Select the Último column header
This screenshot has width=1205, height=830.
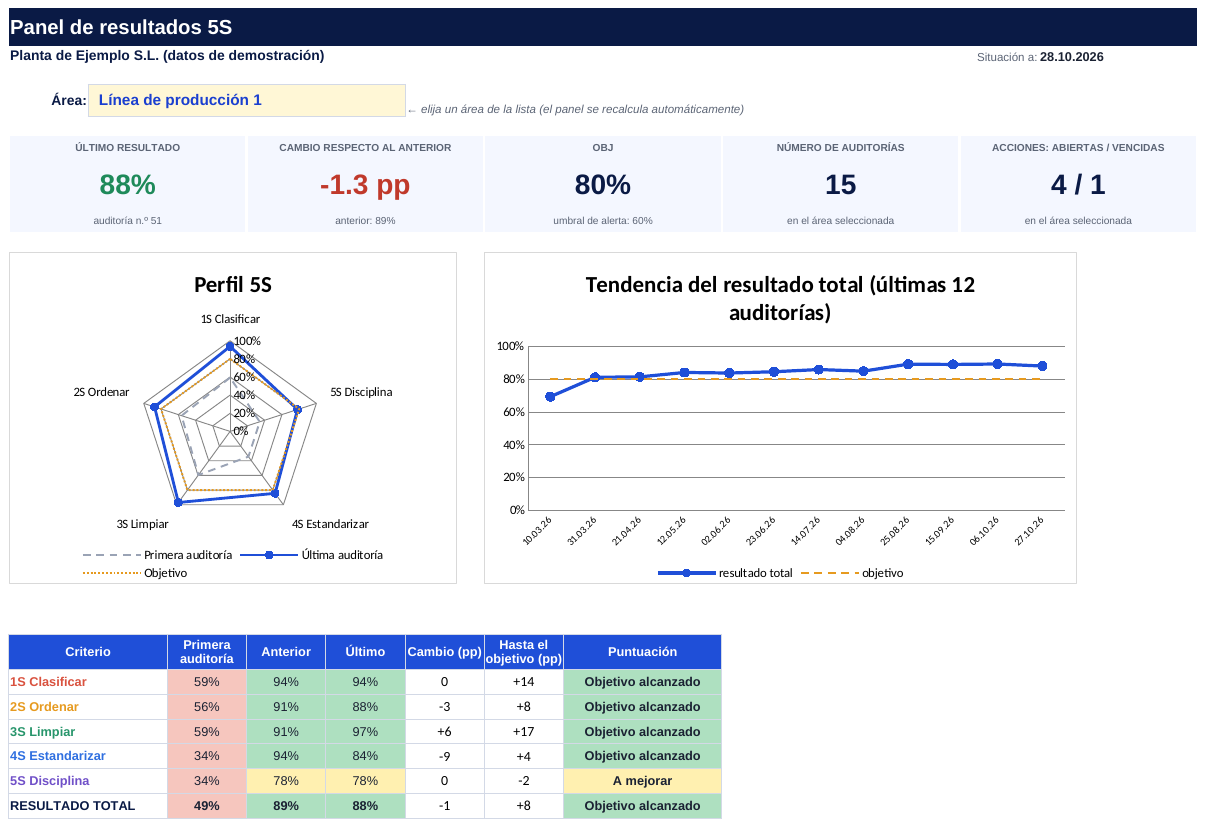pos(365,652)
